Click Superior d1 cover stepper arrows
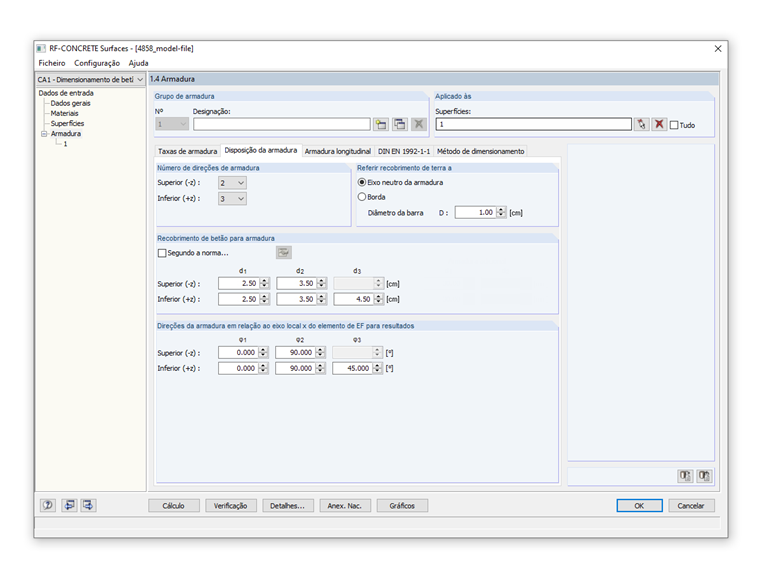The width and height of the screenshot is (760, 570). tap(264, 284)
